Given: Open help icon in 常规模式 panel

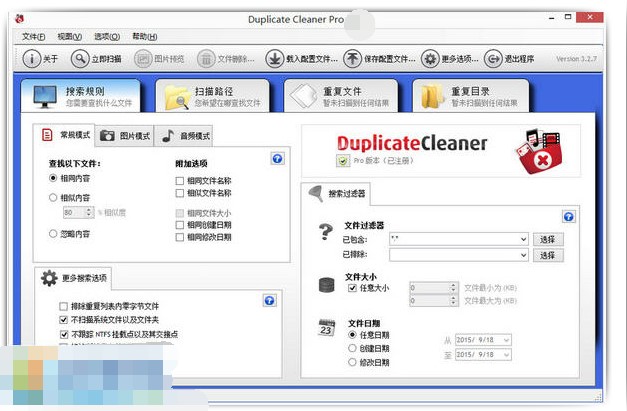Looking at the screenshot, I should coord(277,159).
